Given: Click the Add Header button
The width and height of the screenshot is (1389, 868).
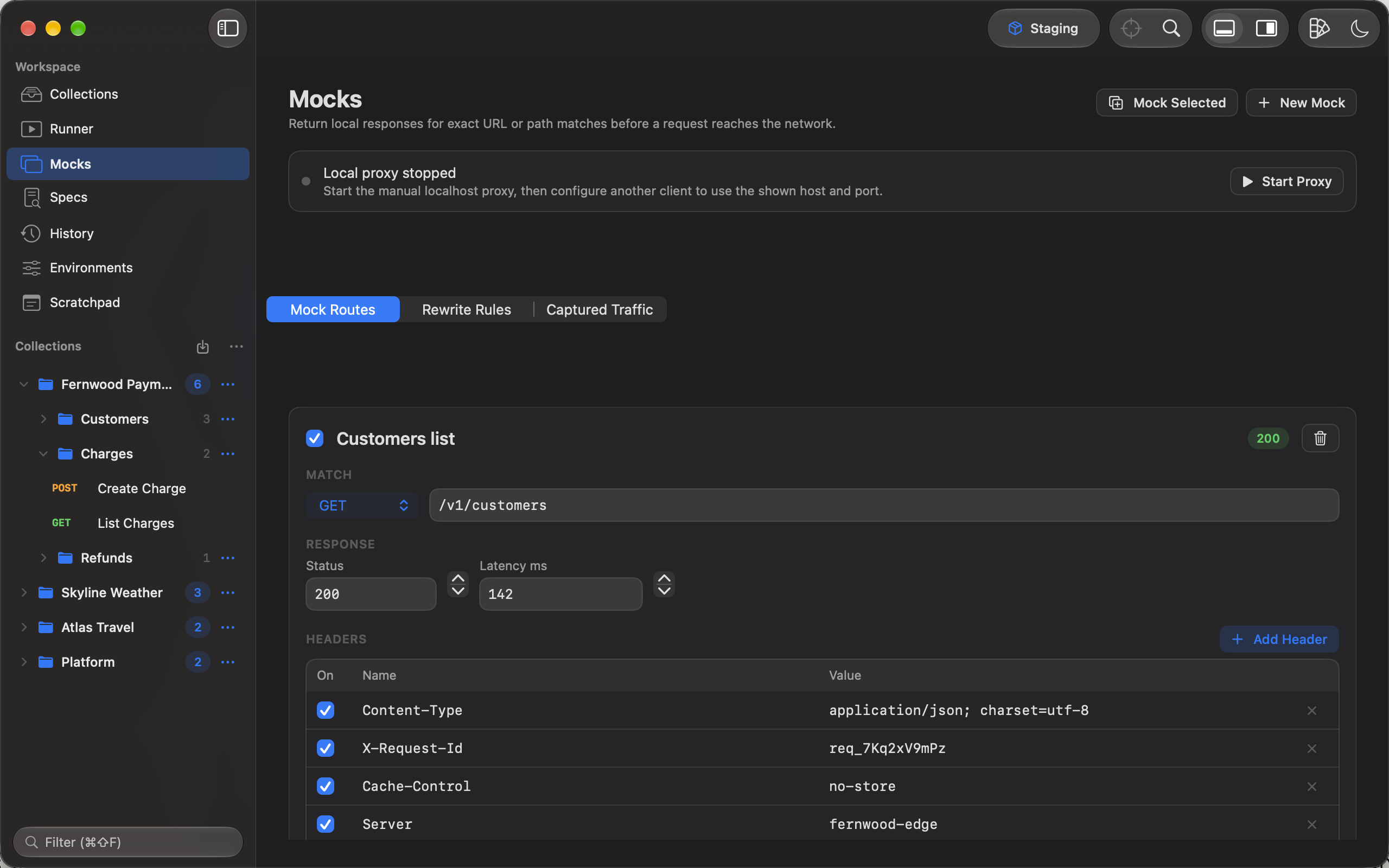Looking at the screenshot, I should tap(1279, 639).
